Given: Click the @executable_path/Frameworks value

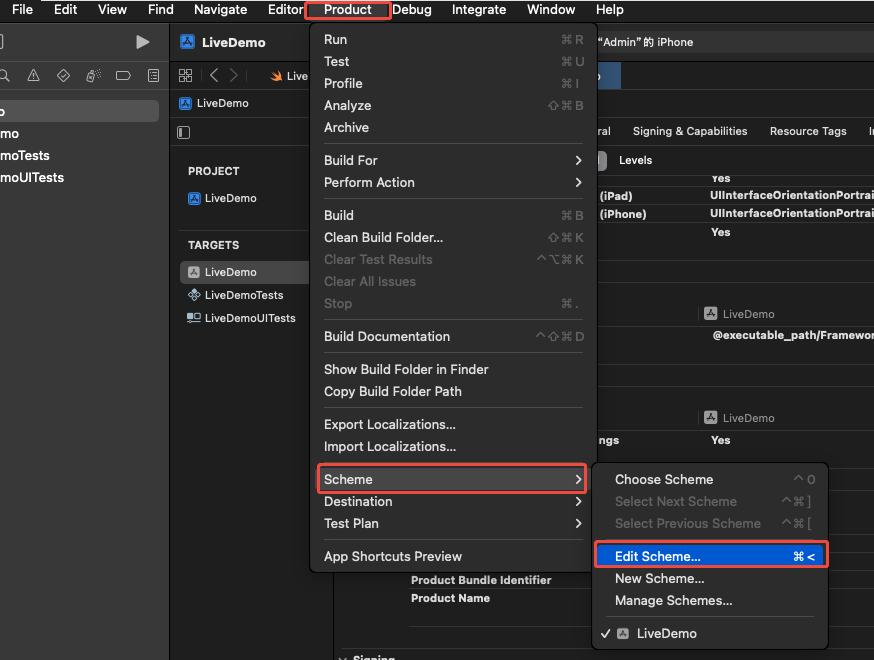Looking at the screenshot, I should [x=793, y=335].
